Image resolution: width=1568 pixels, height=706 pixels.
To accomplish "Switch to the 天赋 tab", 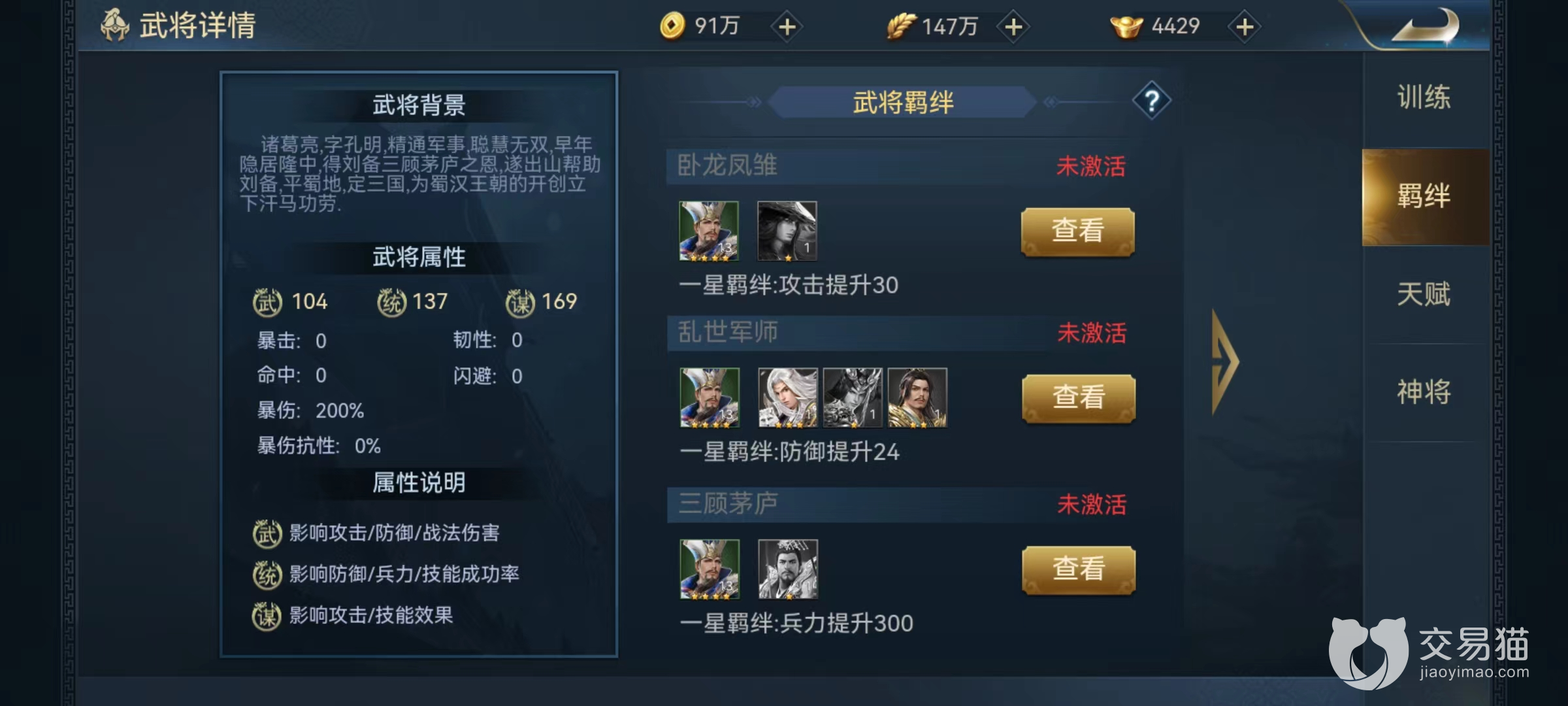I will (x=1424, y=294).
